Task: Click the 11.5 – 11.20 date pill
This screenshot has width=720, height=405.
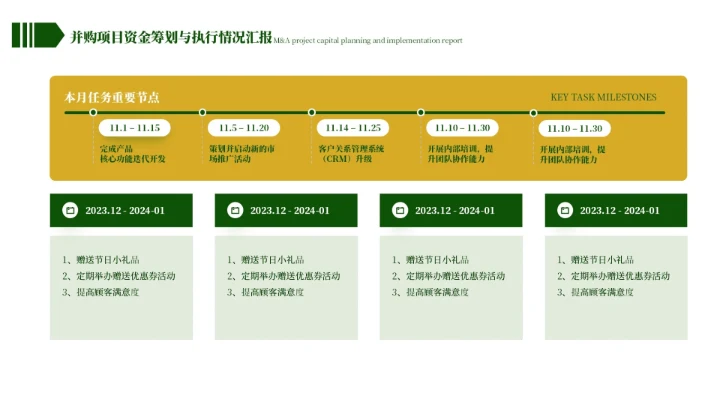Action: 244,128
